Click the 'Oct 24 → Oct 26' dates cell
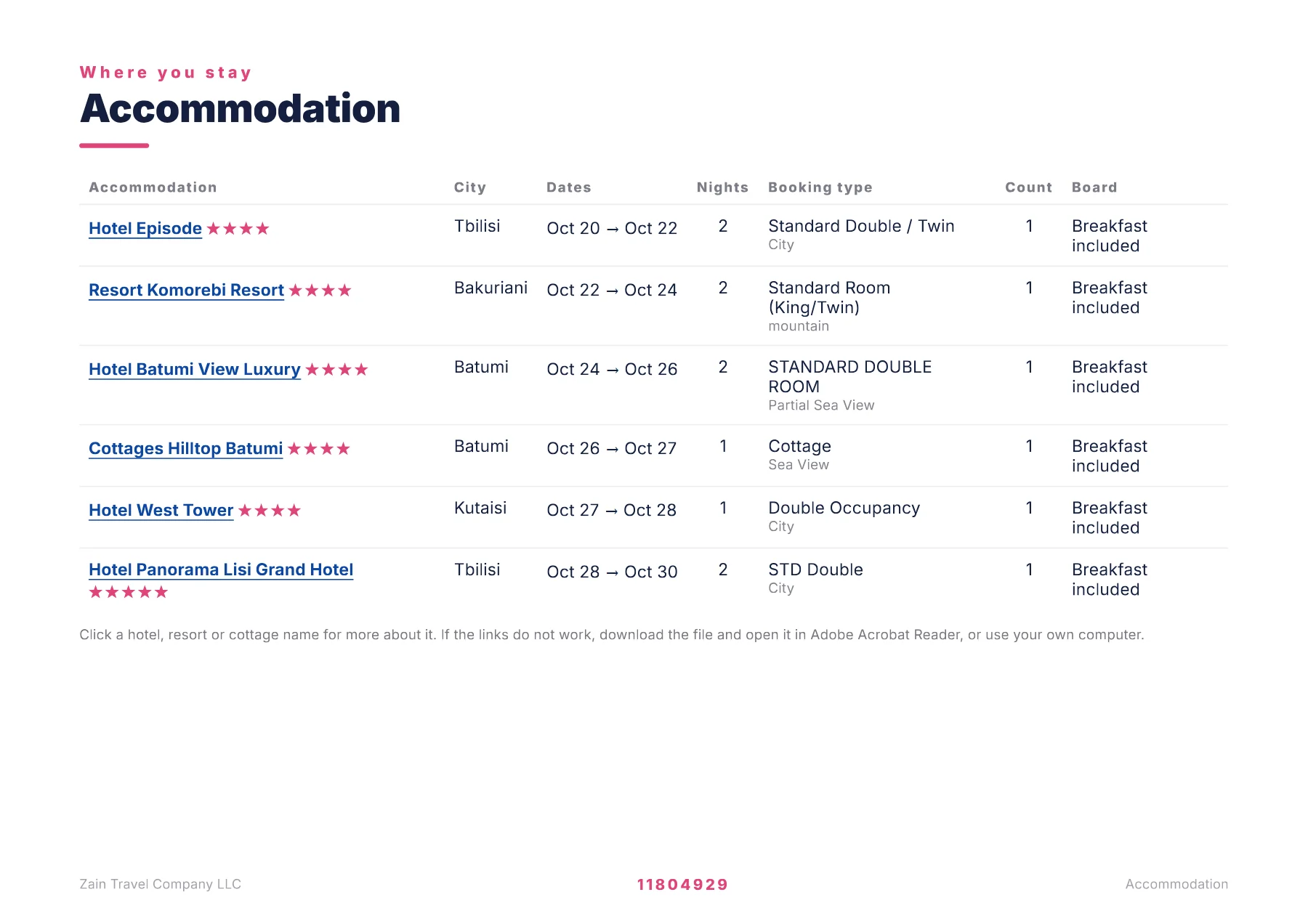 point(612,369)
